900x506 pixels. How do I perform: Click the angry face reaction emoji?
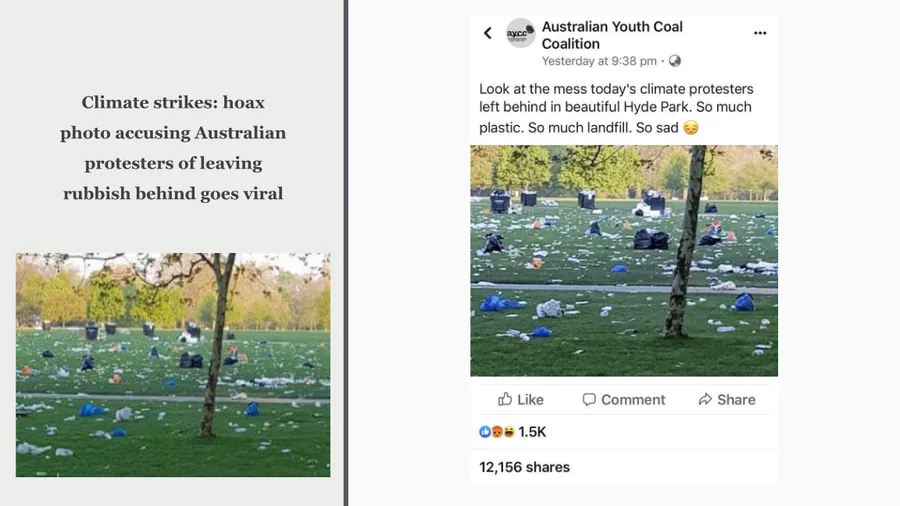[x=497, y=432]
